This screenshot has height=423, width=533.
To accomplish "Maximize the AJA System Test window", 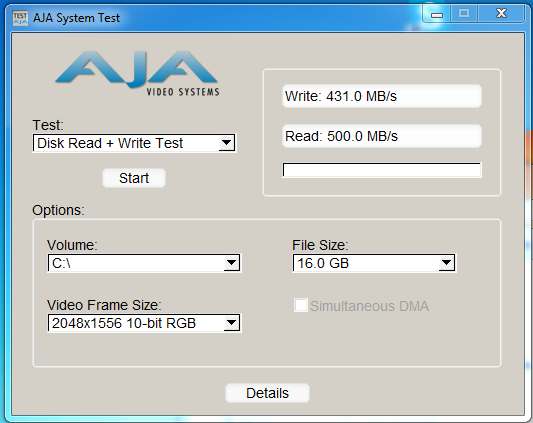I will pyautogui.click(x=464, y=14).
